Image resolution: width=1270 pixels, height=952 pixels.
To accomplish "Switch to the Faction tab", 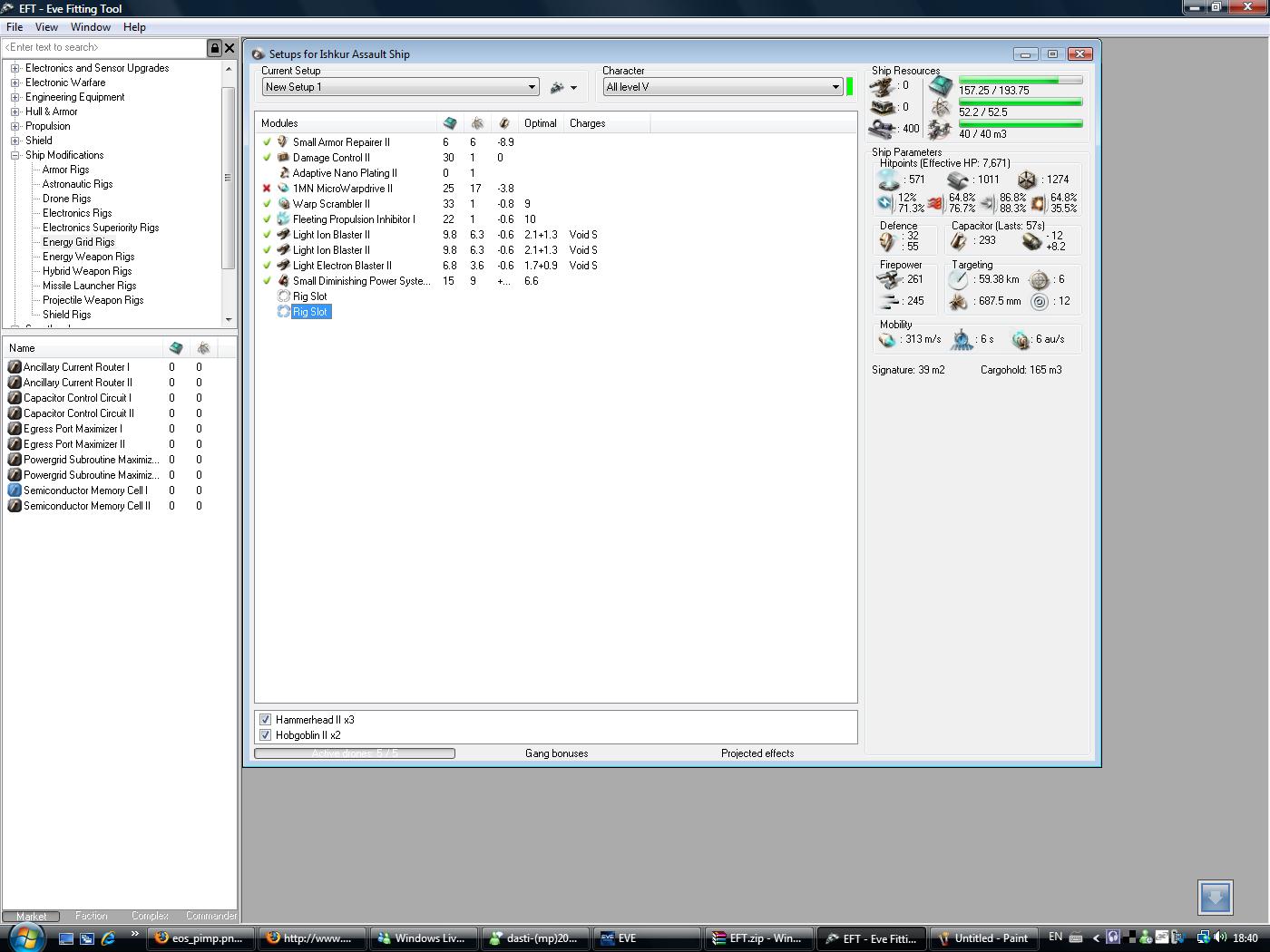I will (91, 916).
